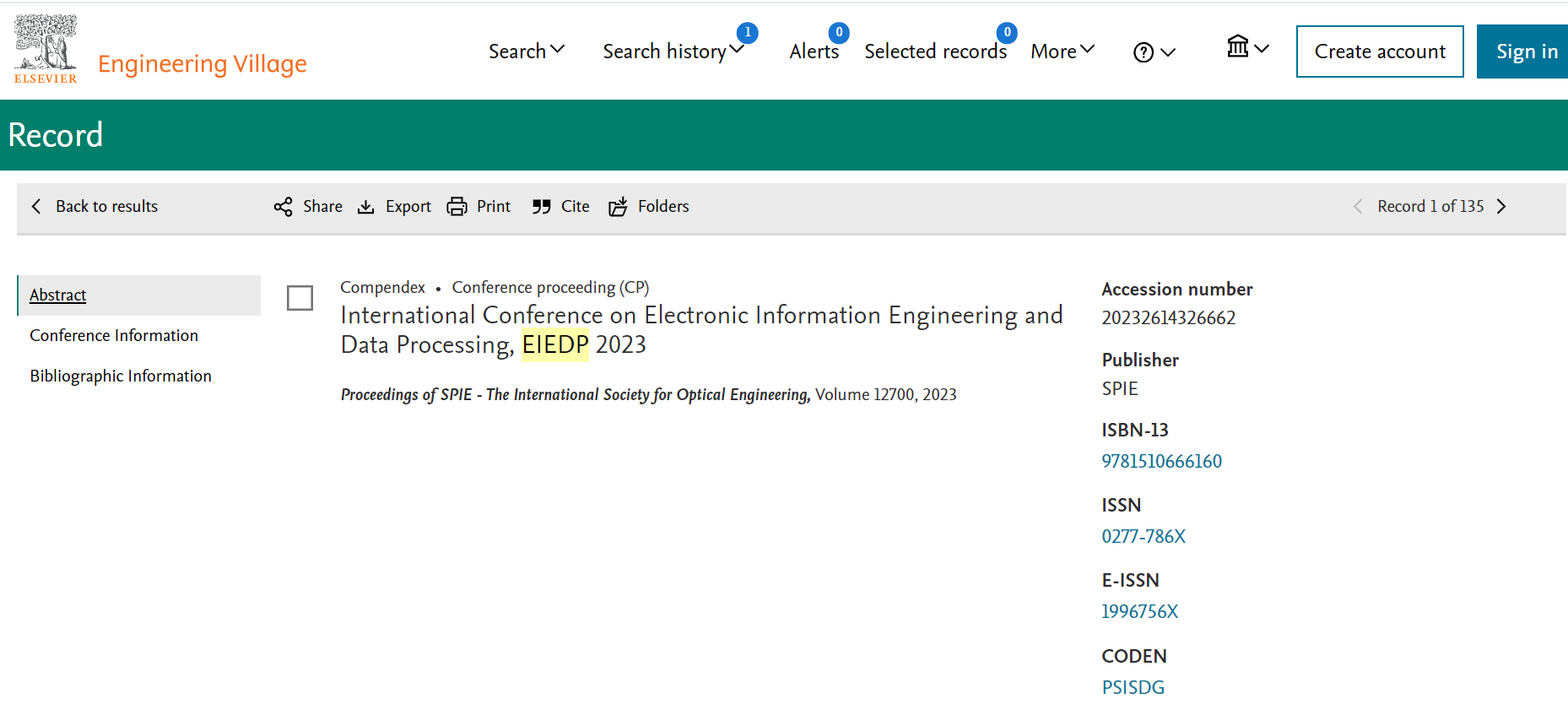The image size is (1568, 726).
Task: Click the previous record arrow
Action: click(1358, 207)
